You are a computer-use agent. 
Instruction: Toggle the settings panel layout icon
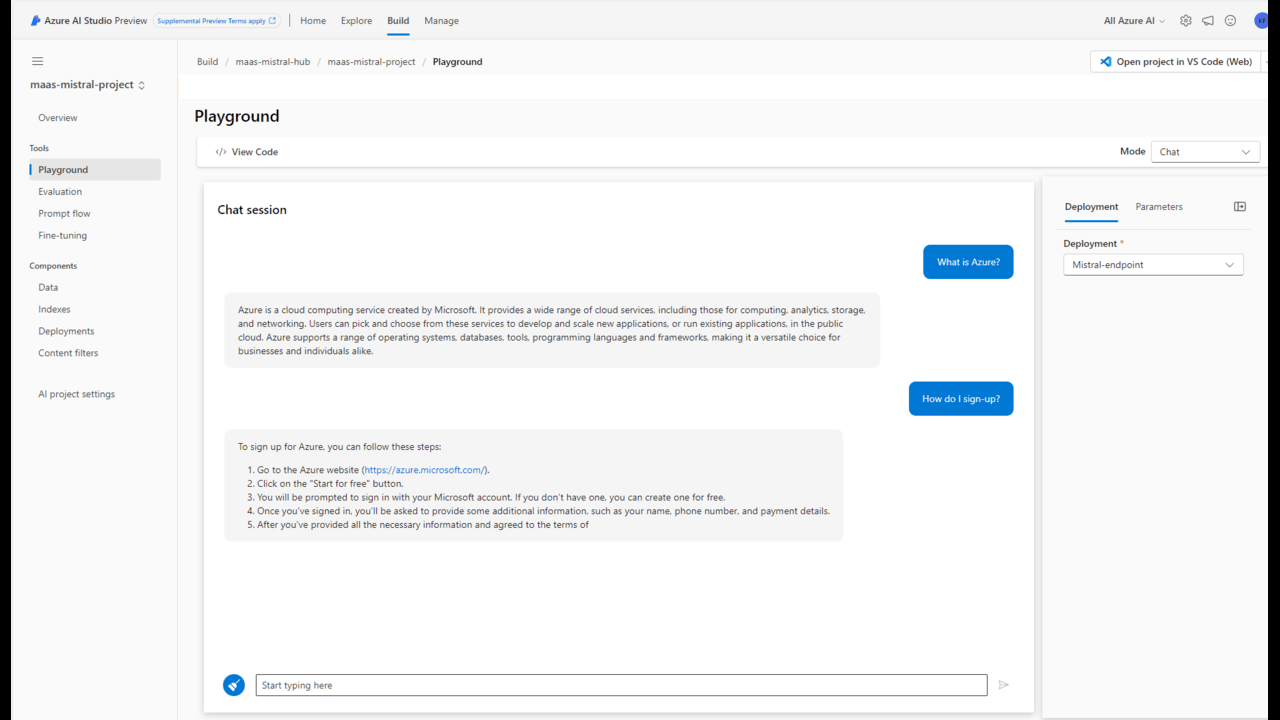(x=1240, y=207)
